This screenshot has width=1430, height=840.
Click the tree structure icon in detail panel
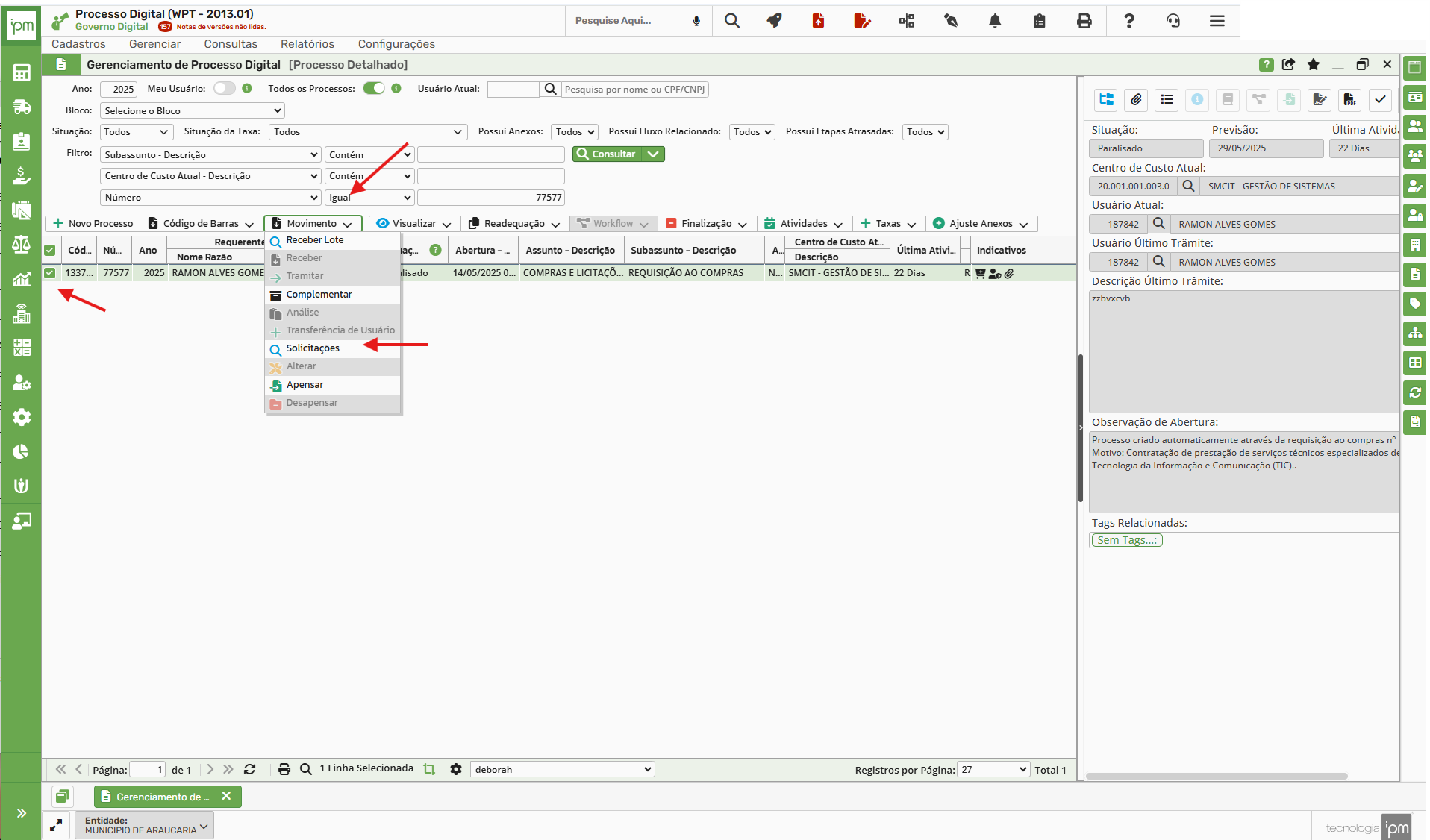coord(1106,99)
